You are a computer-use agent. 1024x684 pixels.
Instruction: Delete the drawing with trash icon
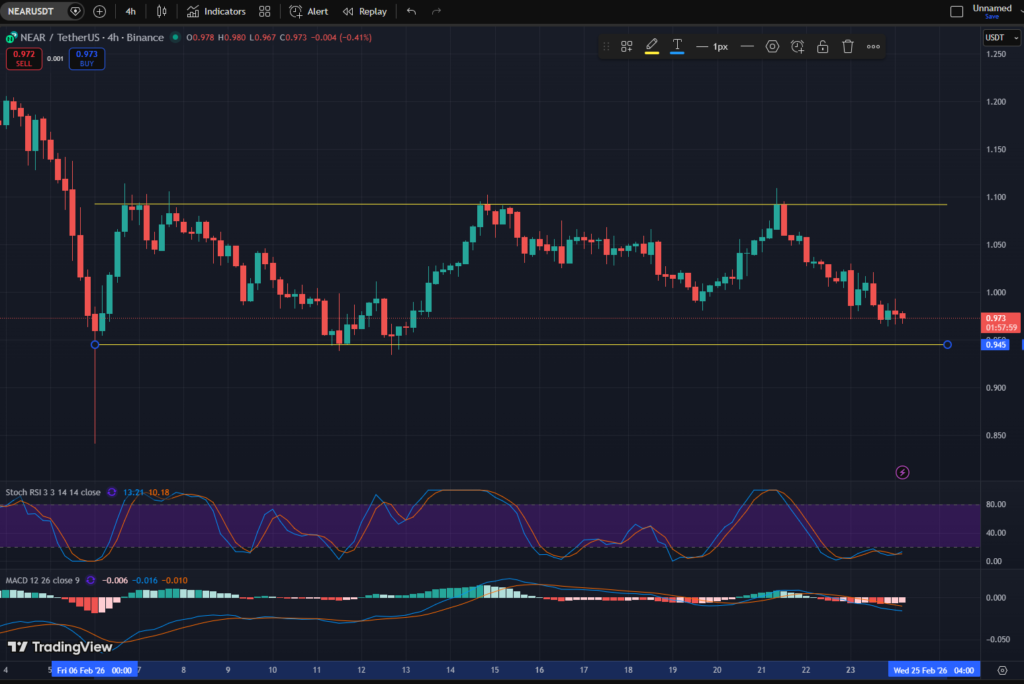click(847, 46)
